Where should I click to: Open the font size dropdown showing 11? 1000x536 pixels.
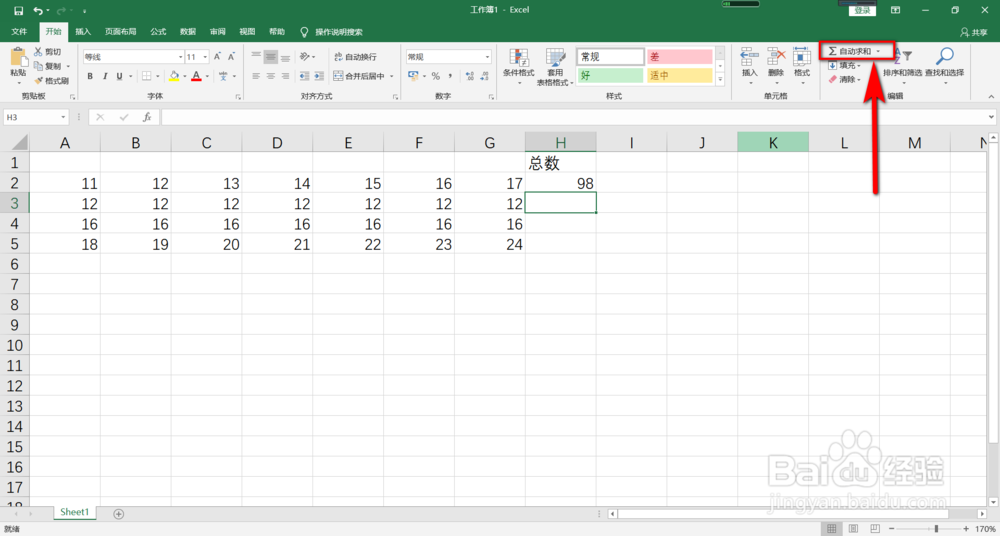pyautogui.click(x=205, y=57)
